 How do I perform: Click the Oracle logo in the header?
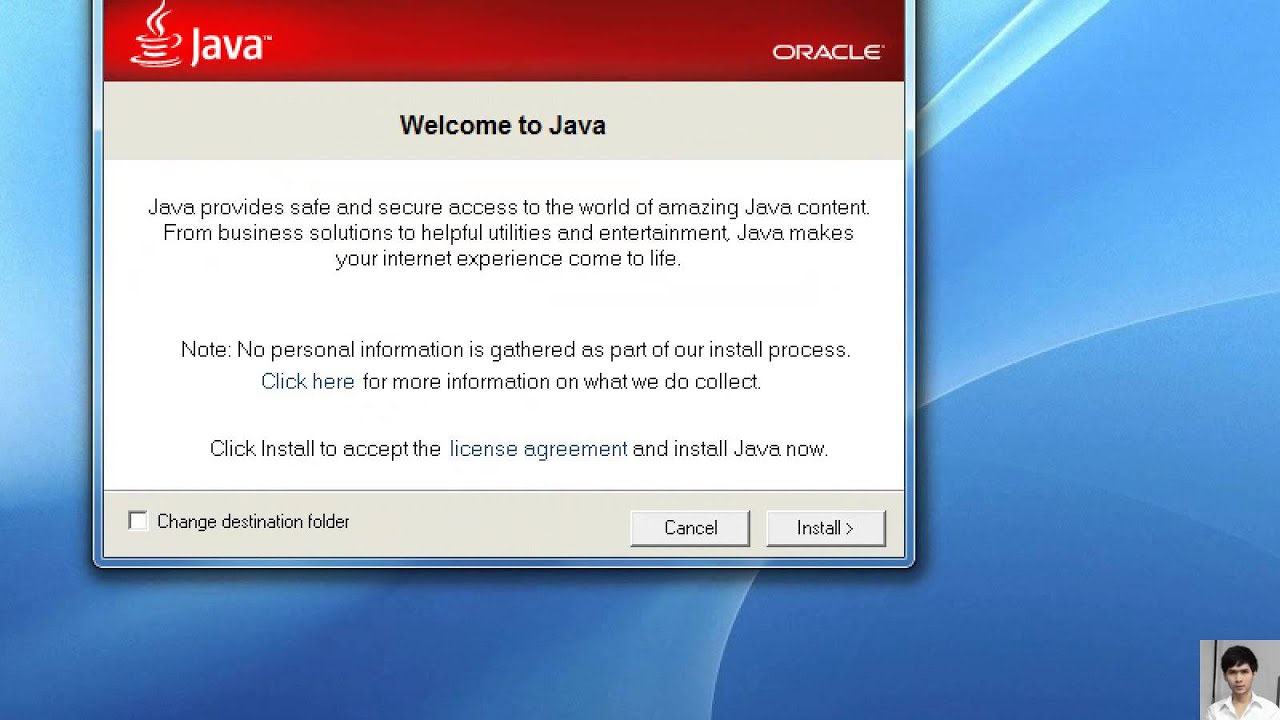pyautogui.click(x=828, y=52)
